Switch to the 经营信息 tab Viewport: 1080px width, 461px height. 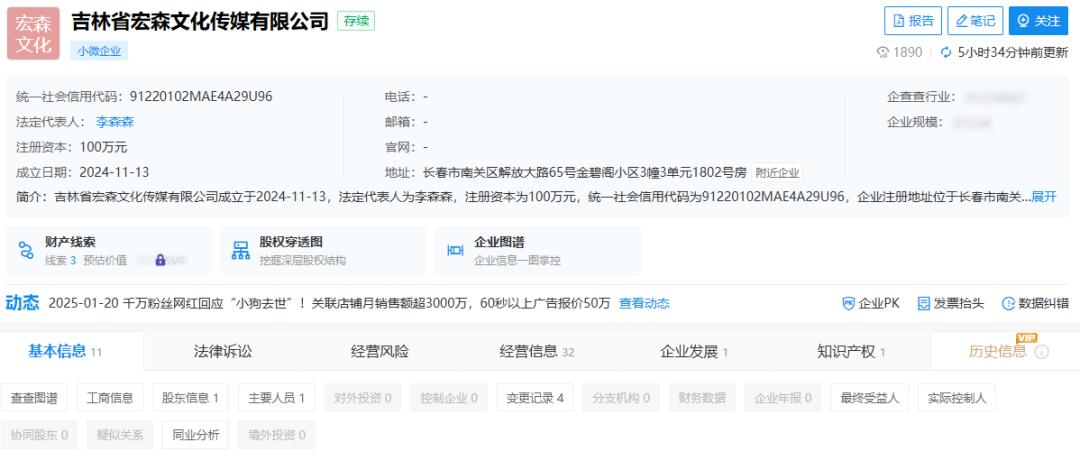[x=537, y=351]
